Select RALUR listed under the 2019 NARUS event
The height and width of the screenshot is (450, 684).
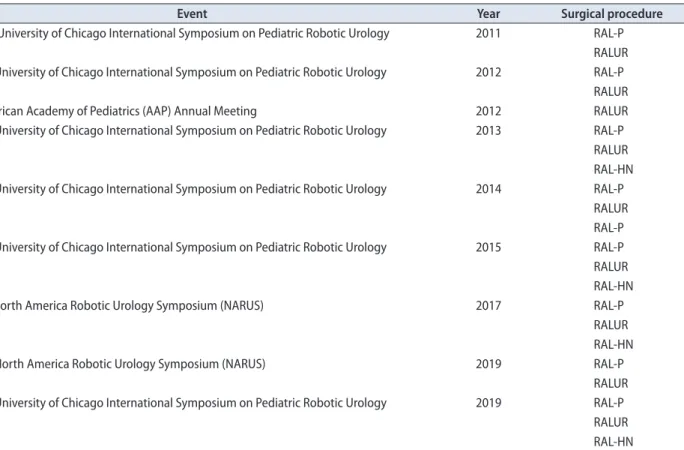(611, 384)
